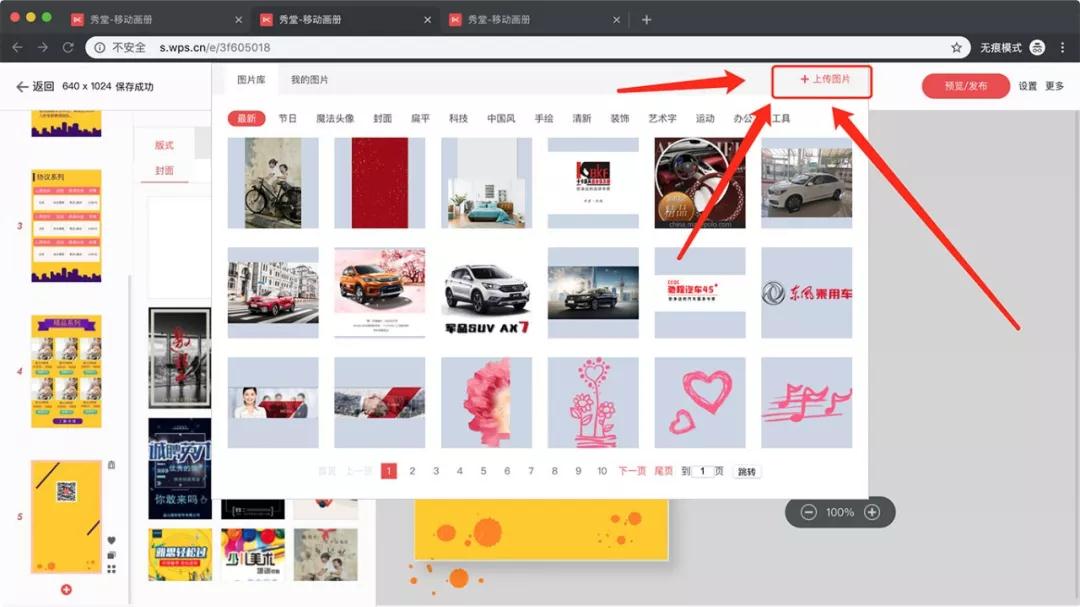The width and height of the screenshot is (1080, 607).
Task: Choose the SUV AX7 white car image
Action: 486,293
